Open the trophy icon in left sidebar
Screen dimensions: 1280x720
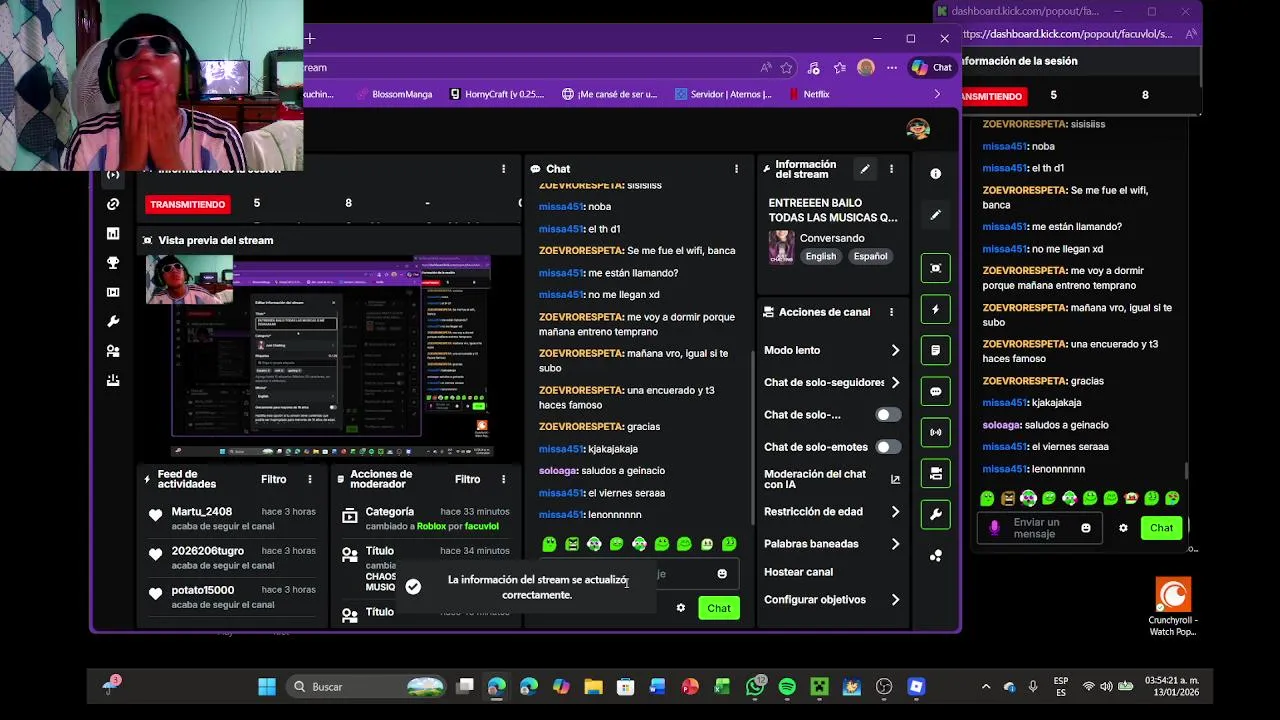[x=113, y=263]
